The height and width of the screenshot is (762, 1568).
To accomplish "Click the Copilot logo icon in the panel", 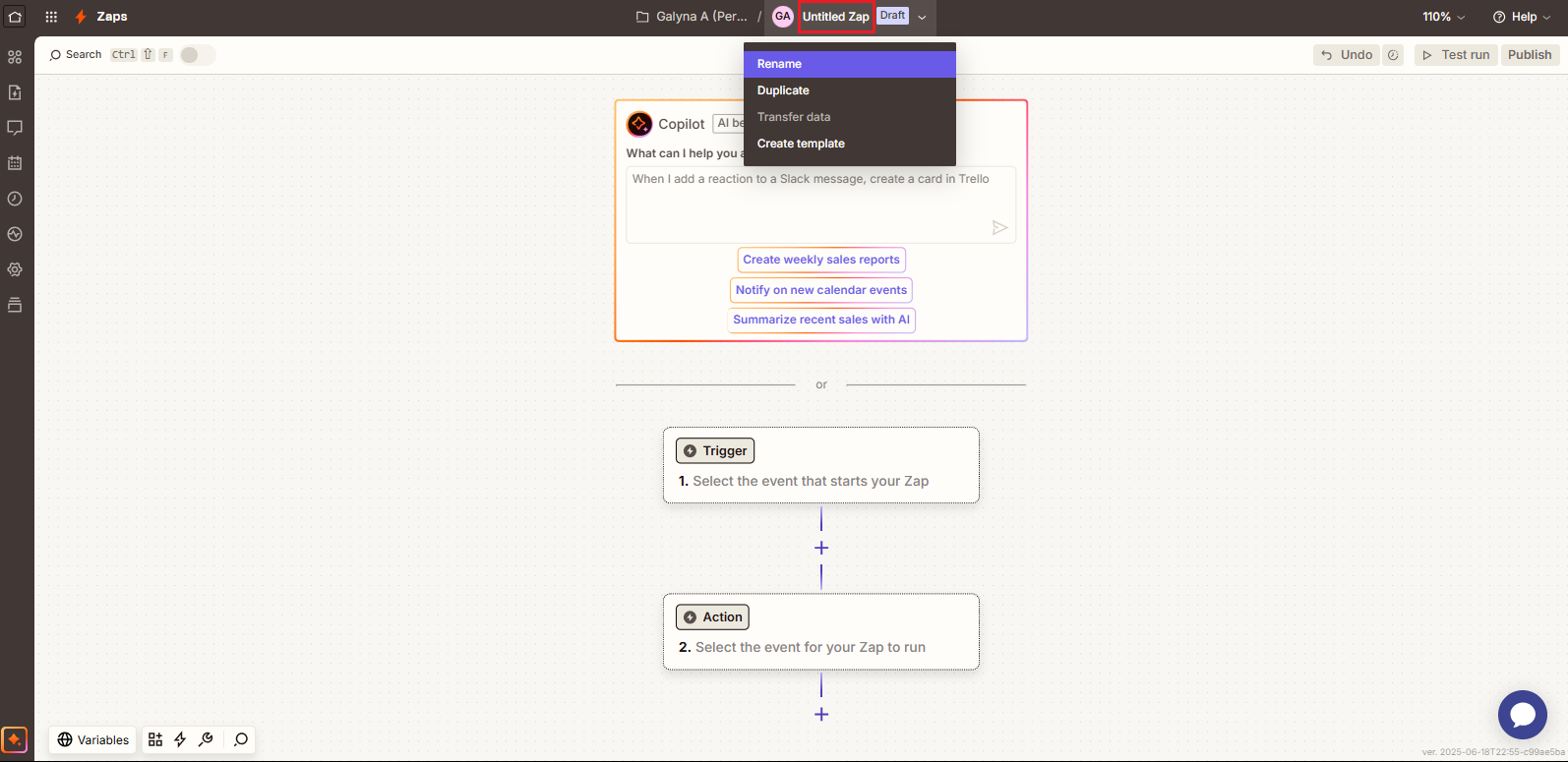I will coord(639,124).
